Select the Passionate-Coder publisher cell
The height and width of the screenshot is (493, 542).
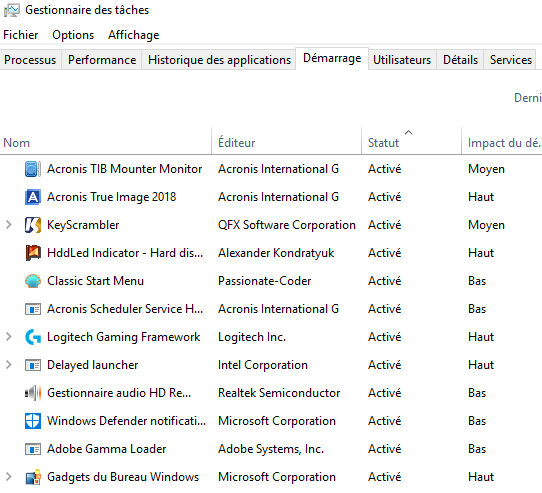(x=264, y=281)
